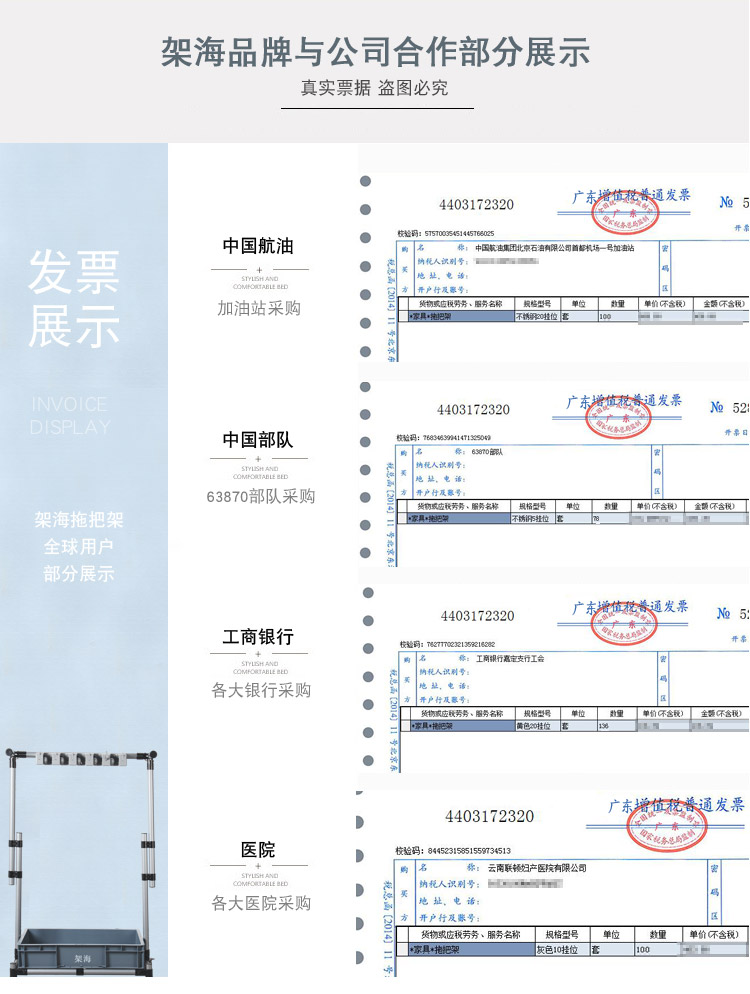
Task: Click '规格型号' column header on 中国航油 invoice
Action: 537,304
